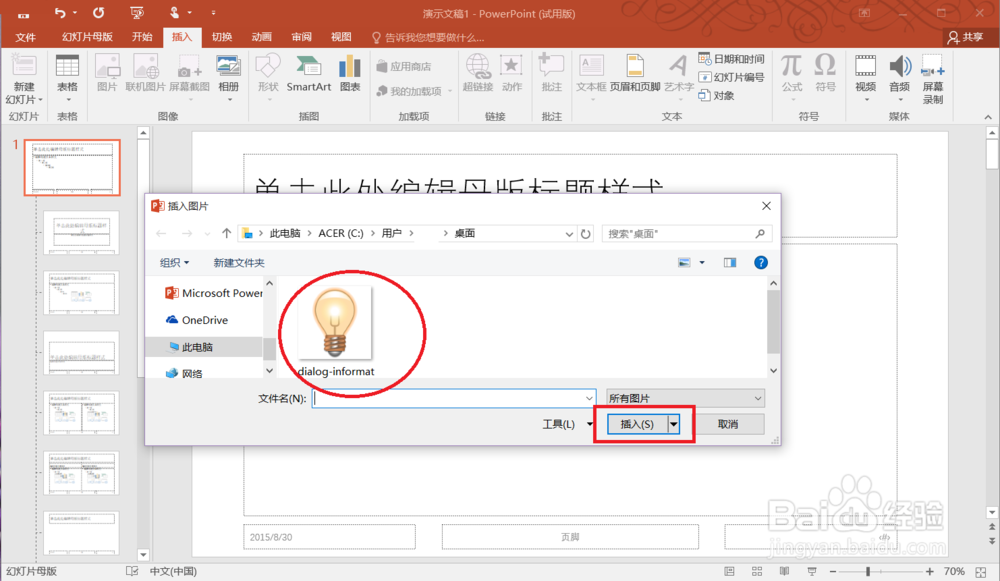Screen dimensions: 1000x581
Task: Go up one folder level arrow
Action: [226, 233]
